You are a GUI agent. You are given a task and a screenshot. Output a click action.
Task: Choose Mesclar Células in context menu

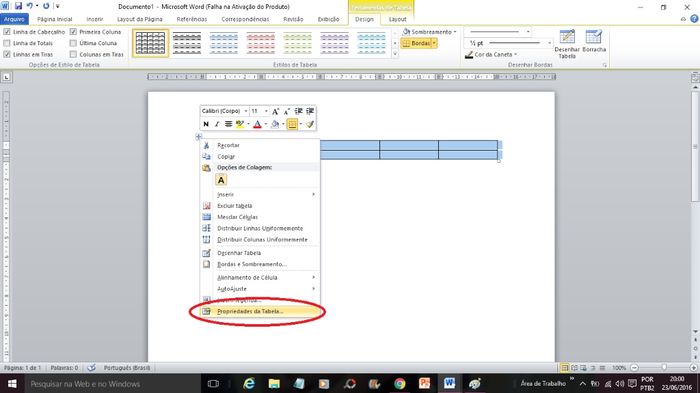tap(260, 217)
